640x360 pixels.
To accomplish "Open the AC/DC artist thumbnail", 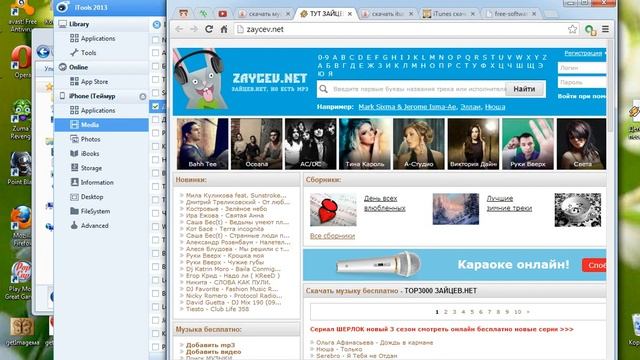I will pos(310,144).
